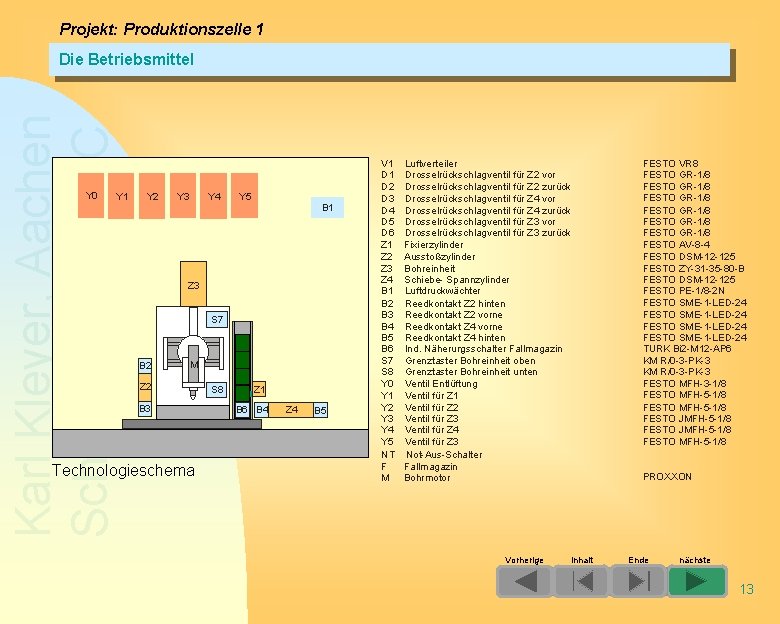Click the 'Bohrmotor' entry
Viewport: 780px width, 624px height.
click(x=427, y=478)
